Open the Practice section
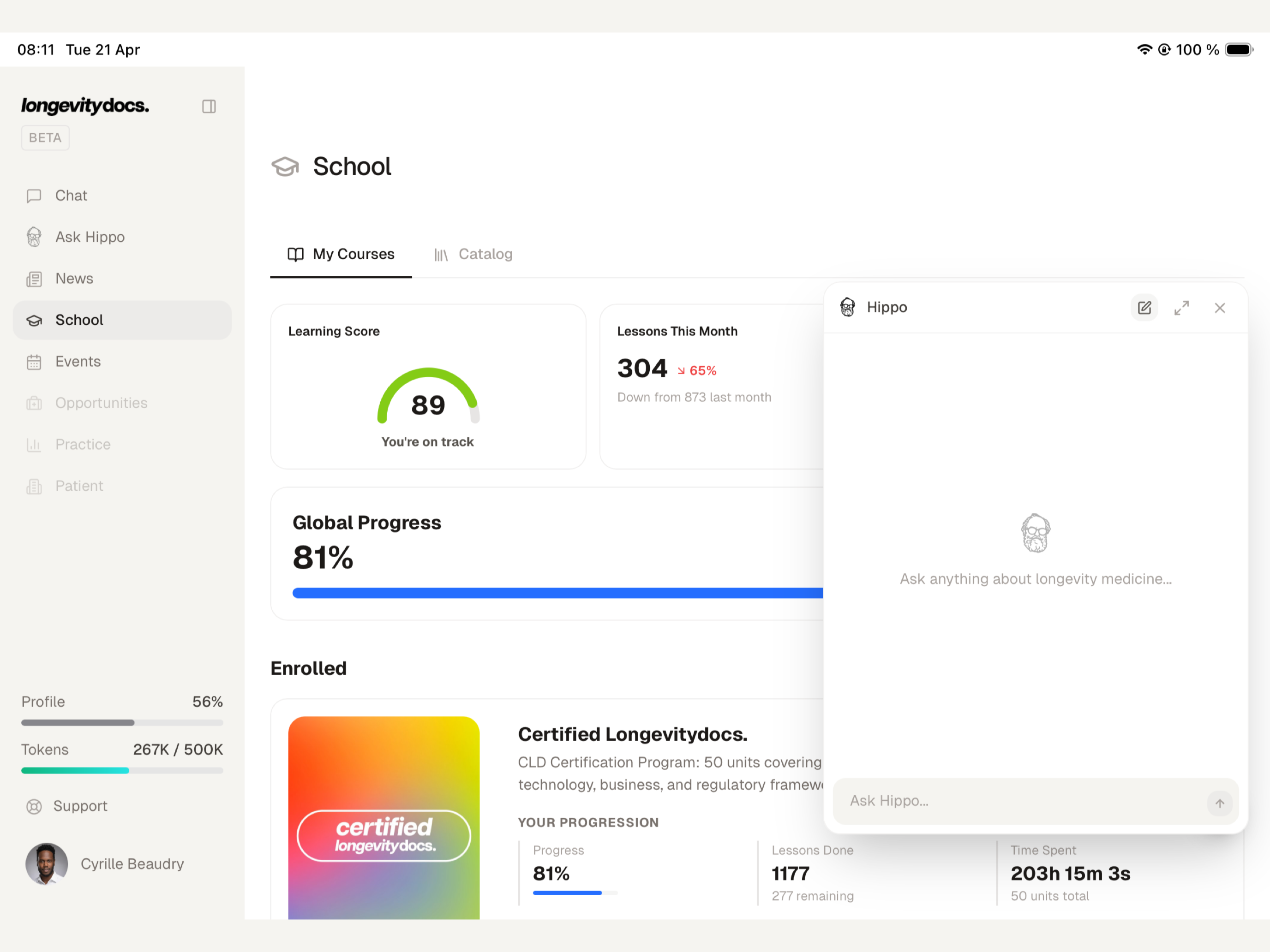The image size is (1270, 952). tap(122, 444)
